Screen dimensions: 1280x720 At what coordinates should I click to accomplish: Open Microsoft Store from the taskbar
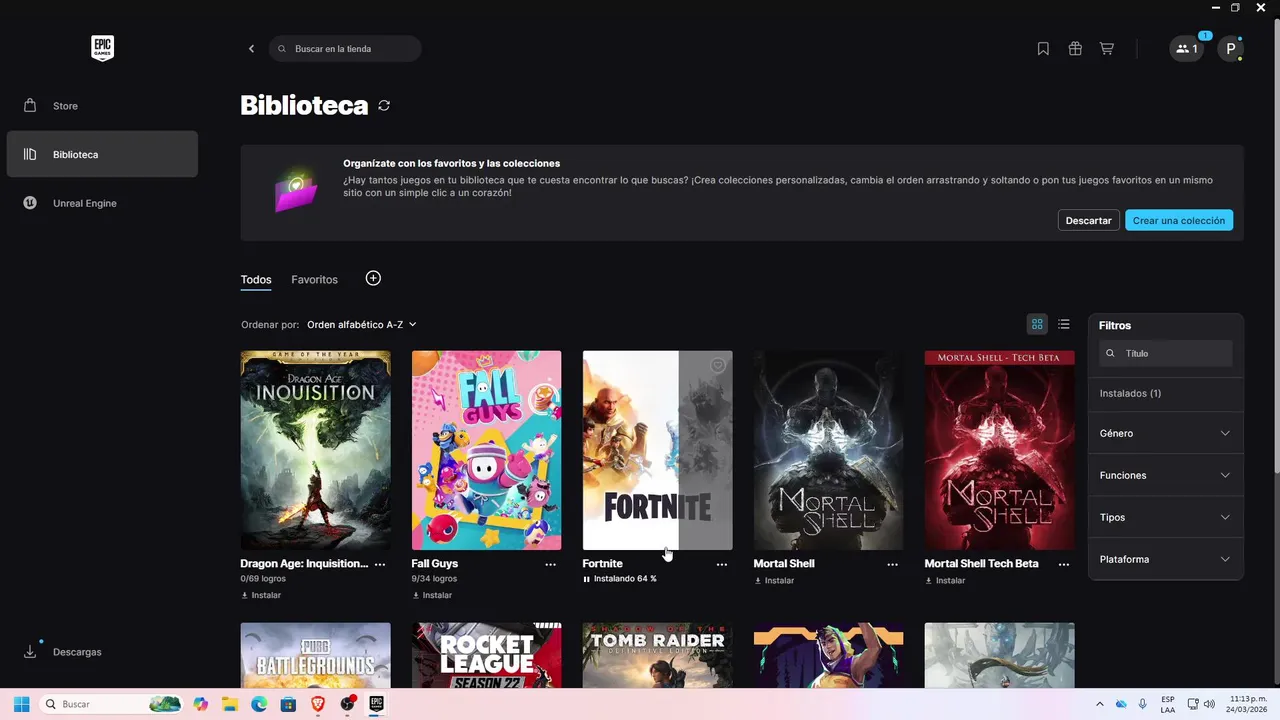click(288, 704)
